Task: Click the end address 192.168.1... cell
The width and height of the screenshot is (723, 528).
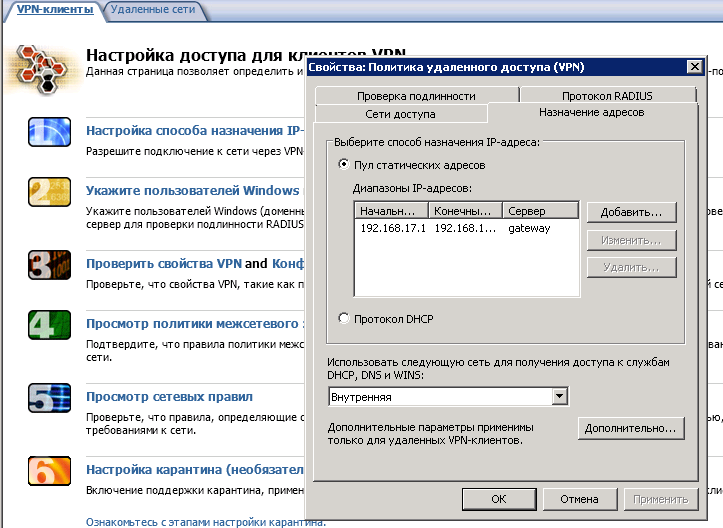Action: pos(465,228)
